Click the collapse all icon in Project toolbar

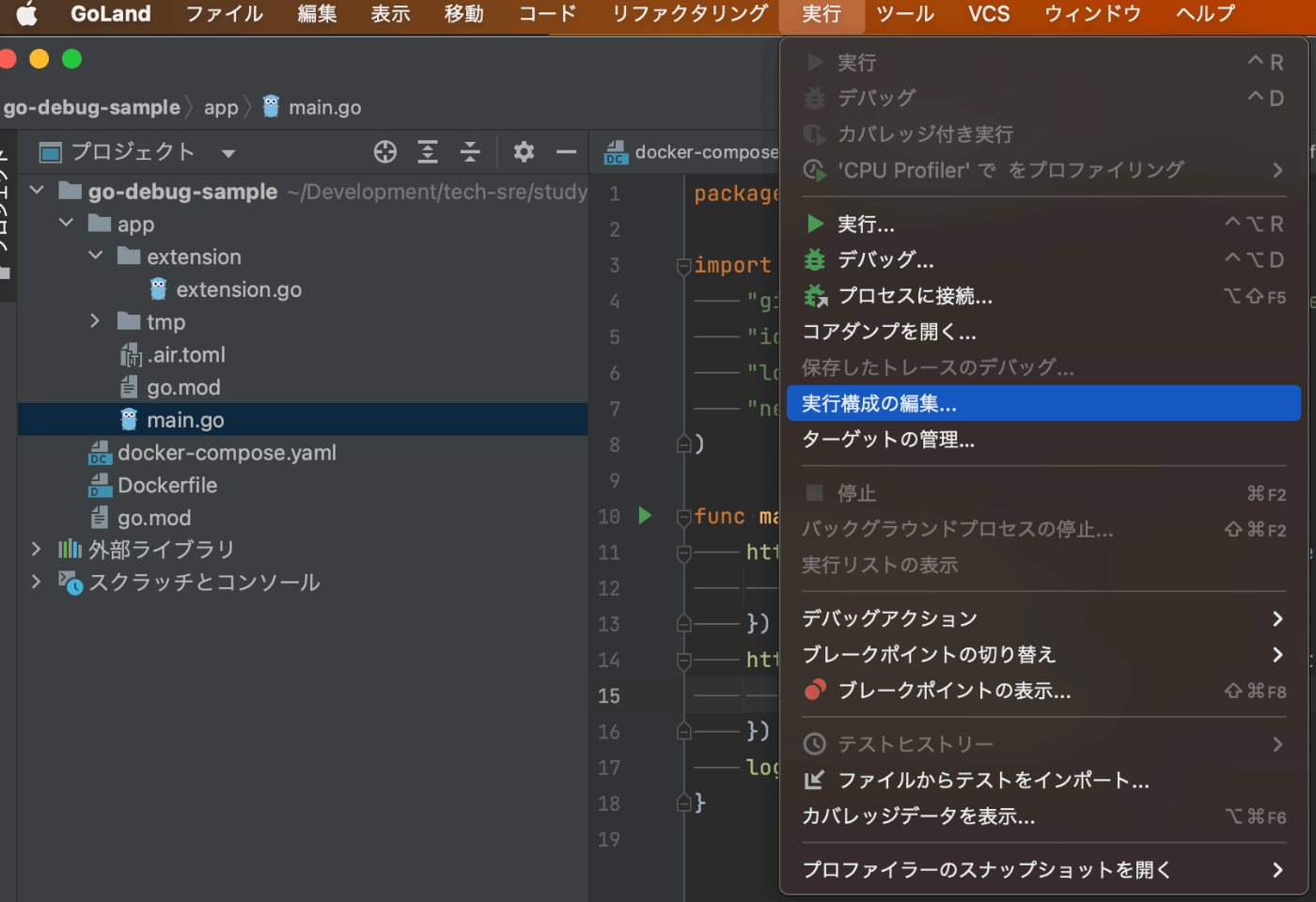pyautogui.click(x=470, y=151)
